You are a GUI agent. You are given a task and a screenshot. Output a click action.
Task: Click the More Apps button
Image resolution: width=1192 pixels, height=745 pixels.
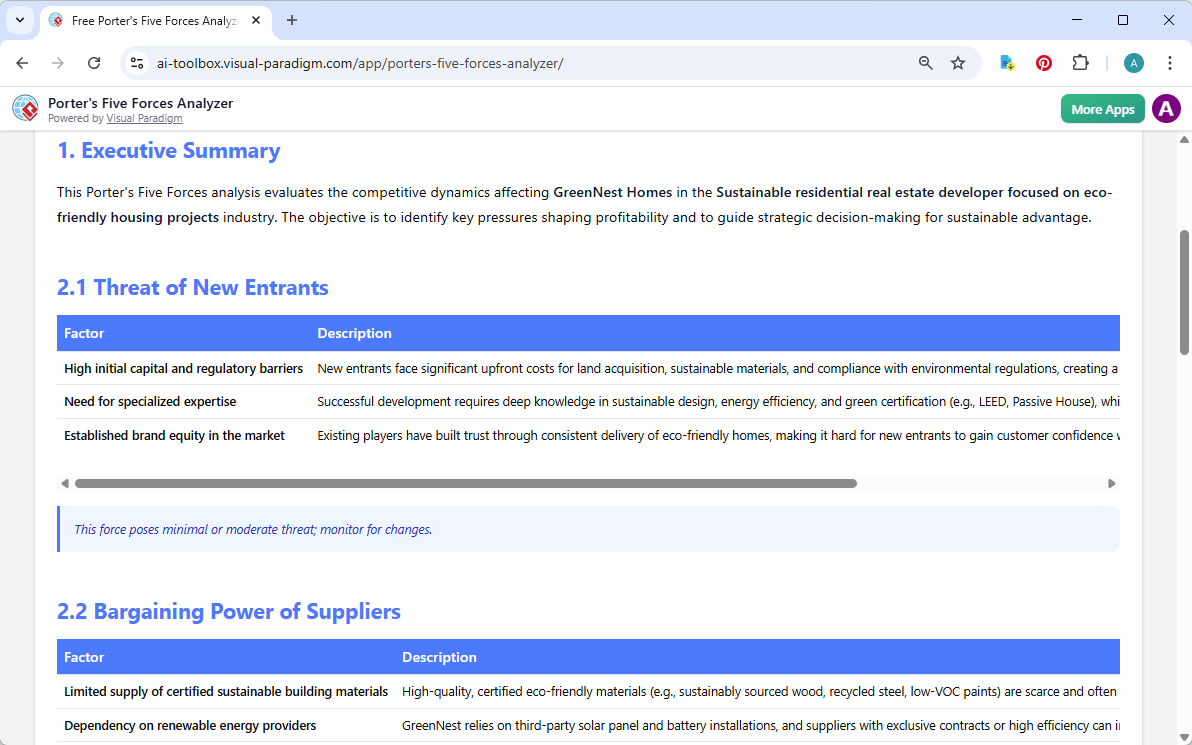coord(1102,108)
